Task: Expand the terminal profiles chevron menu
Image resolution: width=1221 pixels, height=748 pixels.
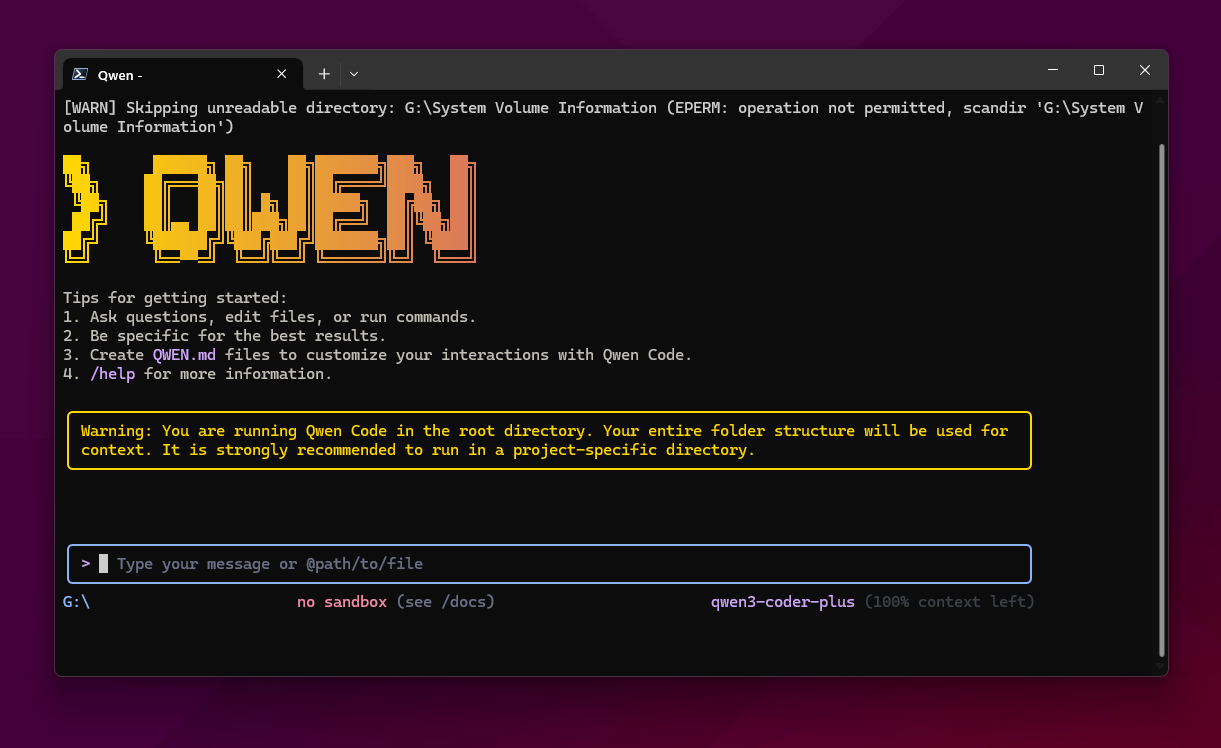Action: click(353, 73)
